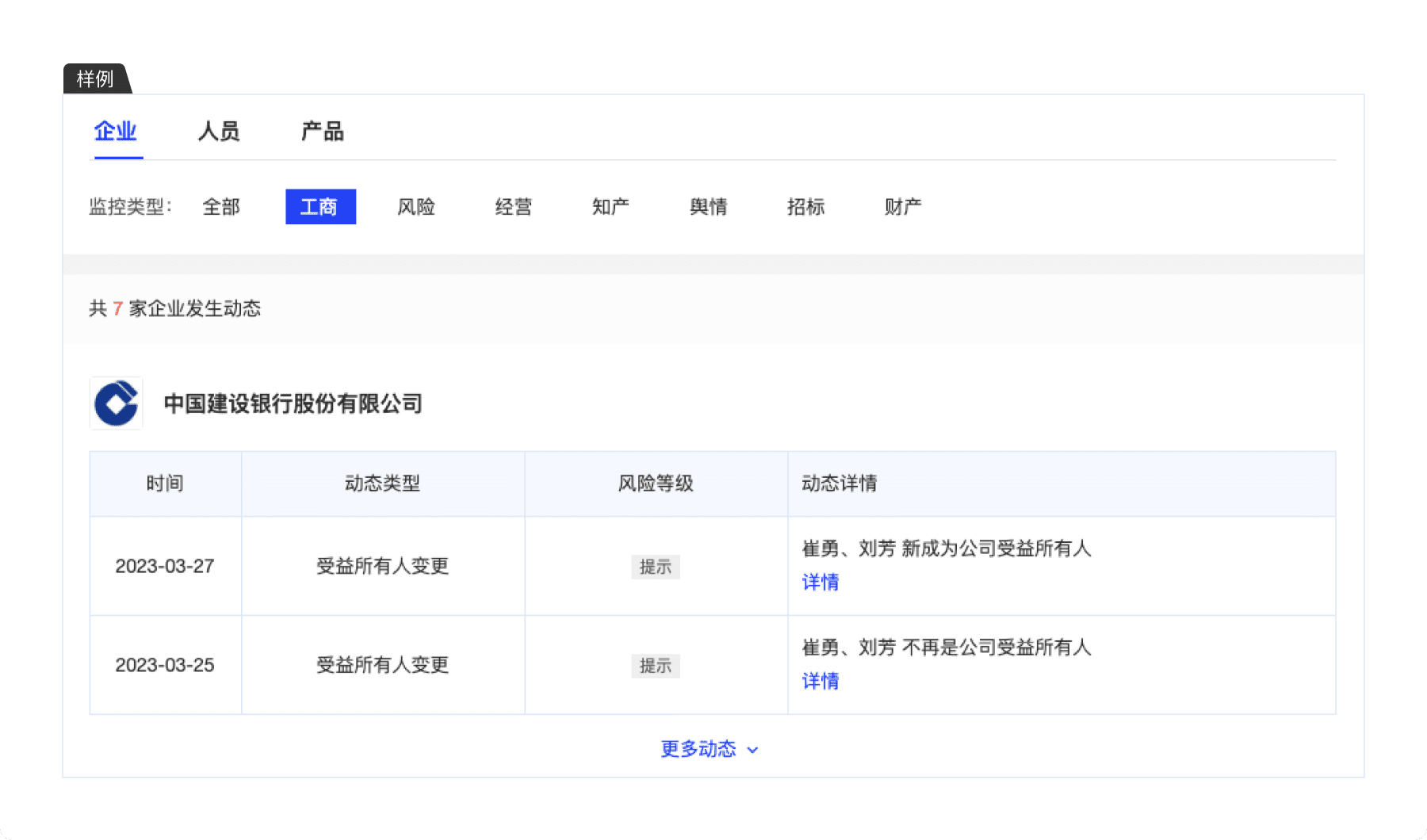Click the 动态类型 column header
This screenshot has height=840, width=1427.
coord(382,483)
